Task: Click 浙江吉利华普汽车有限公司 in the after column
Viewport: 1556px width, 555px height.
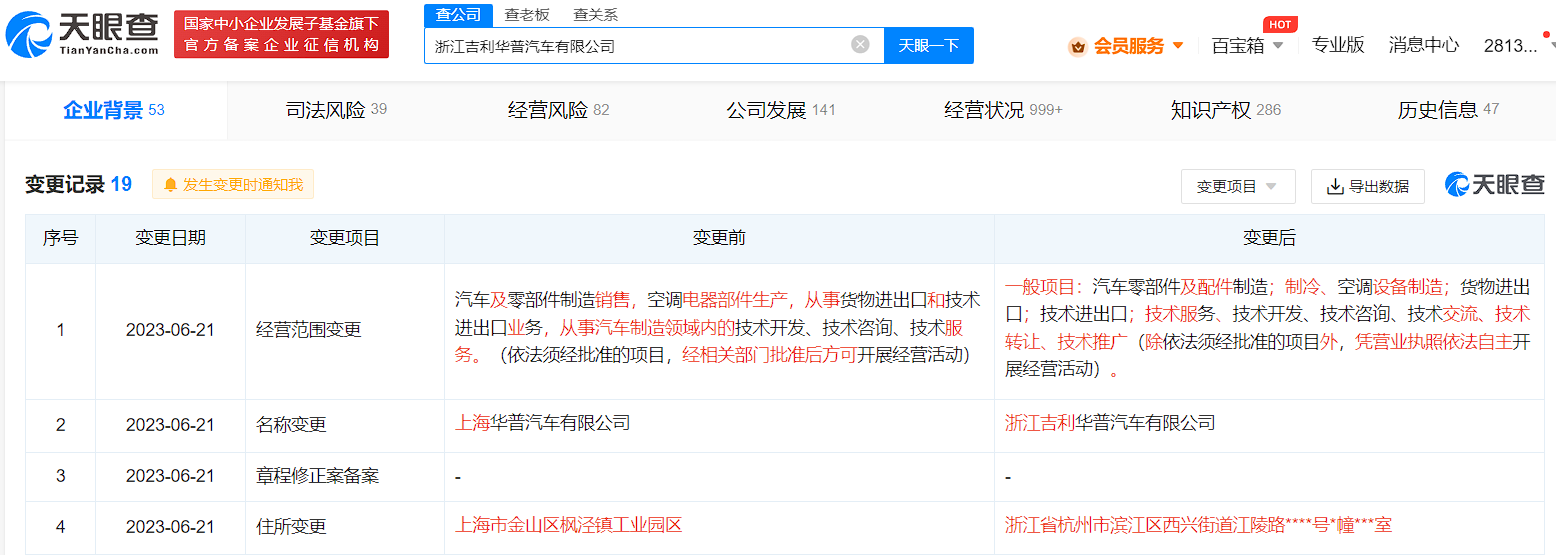Action: [x=1110, y=423]
